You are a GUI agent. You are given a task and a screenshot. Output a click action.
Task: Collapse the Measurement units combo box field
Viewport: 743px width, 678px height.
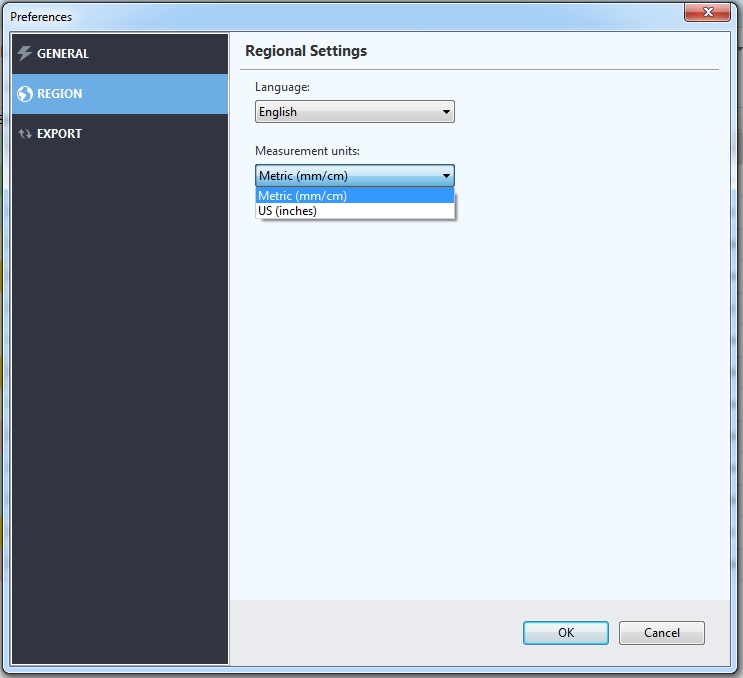(x=345, y=176)
